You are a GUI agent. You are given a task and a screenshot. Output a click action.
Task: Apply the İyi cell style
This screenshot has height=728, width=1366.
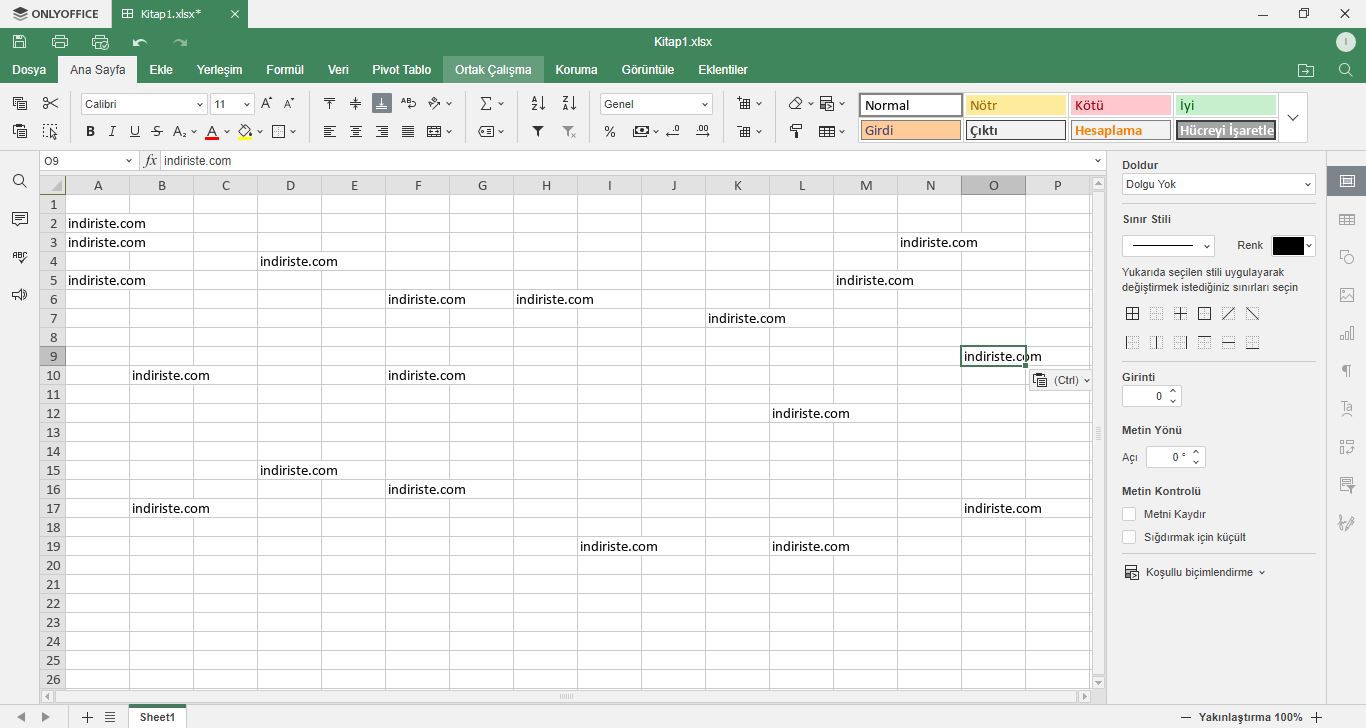[1226, 105]
